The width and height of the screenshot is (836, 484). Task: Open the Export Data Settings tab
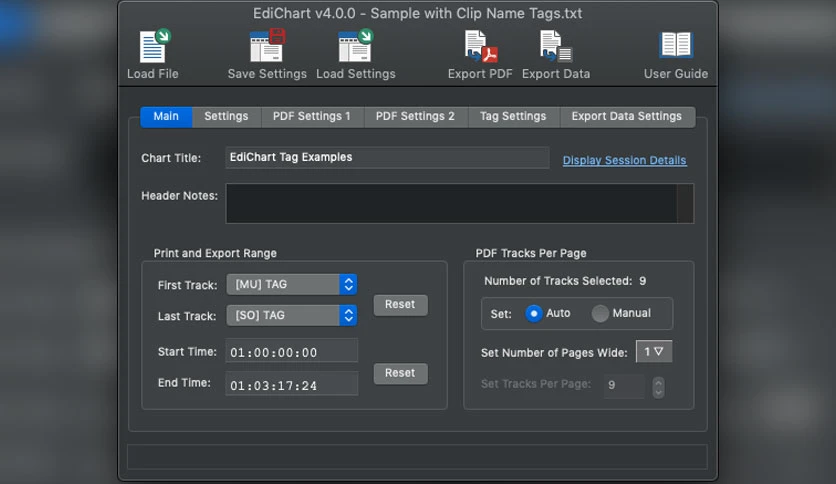(626, 116)
